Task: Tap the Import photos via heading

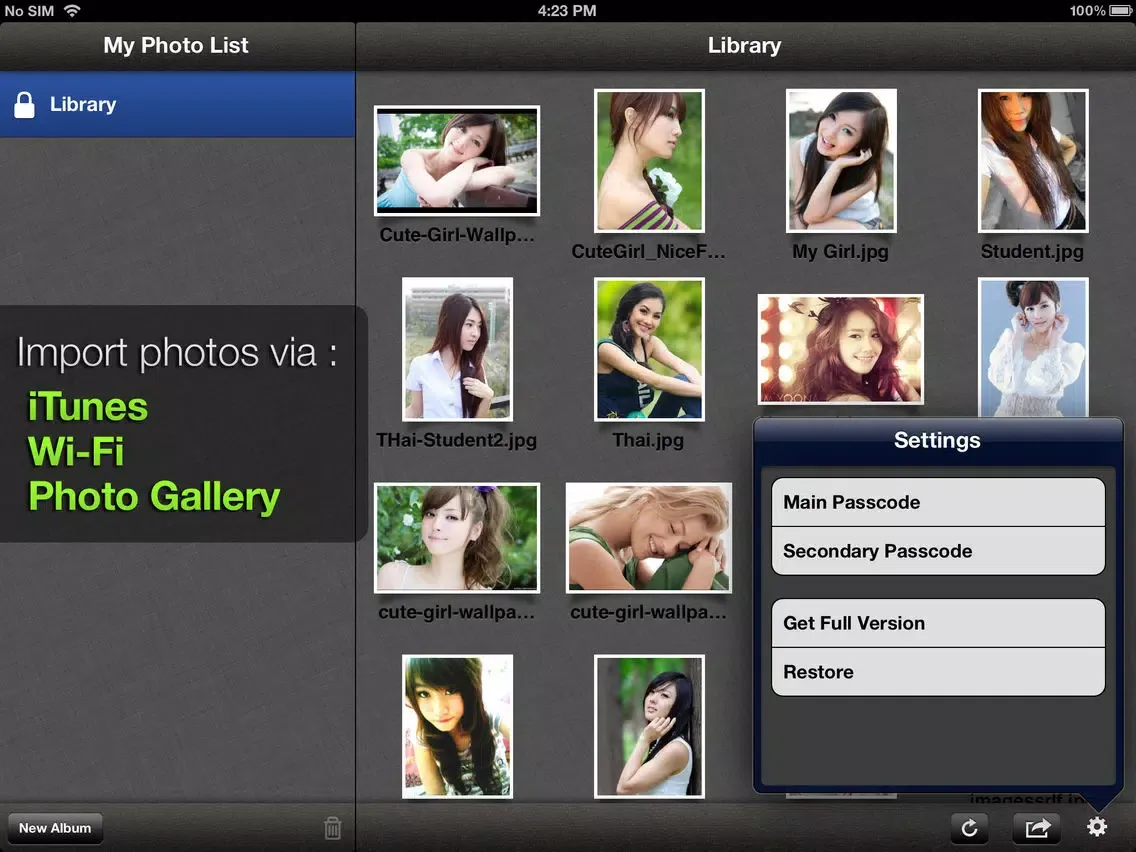Action: click(x=176, y=354)
